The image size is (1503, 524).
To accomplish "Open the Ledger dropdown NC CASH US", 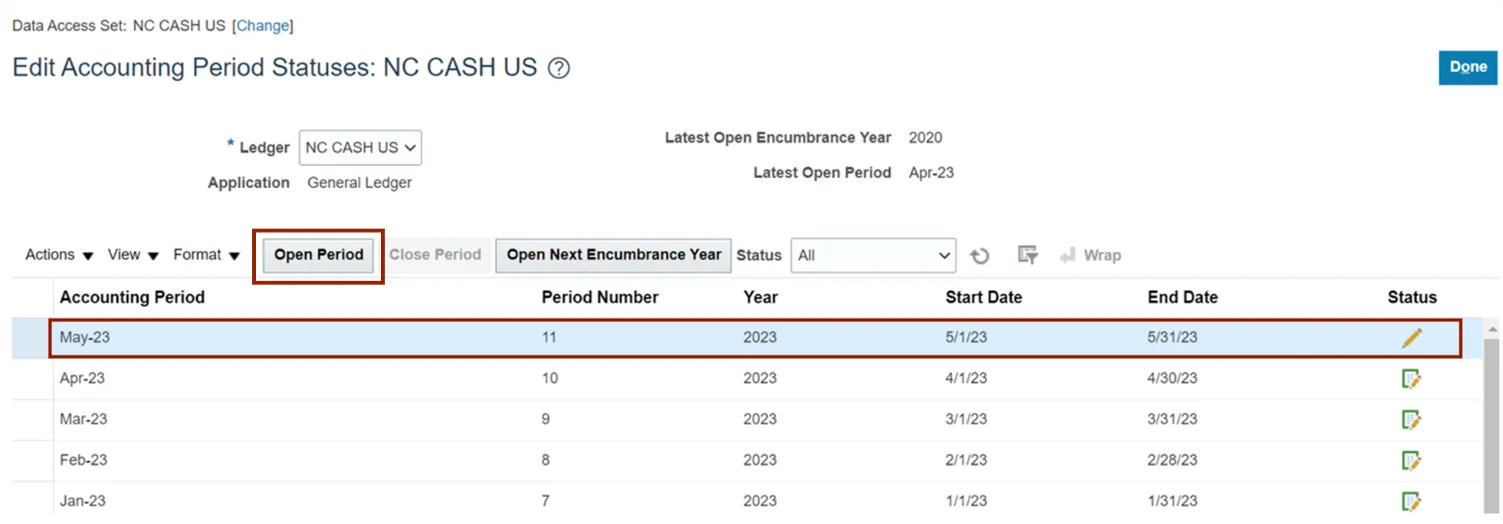I will click(x=360, y=147).
